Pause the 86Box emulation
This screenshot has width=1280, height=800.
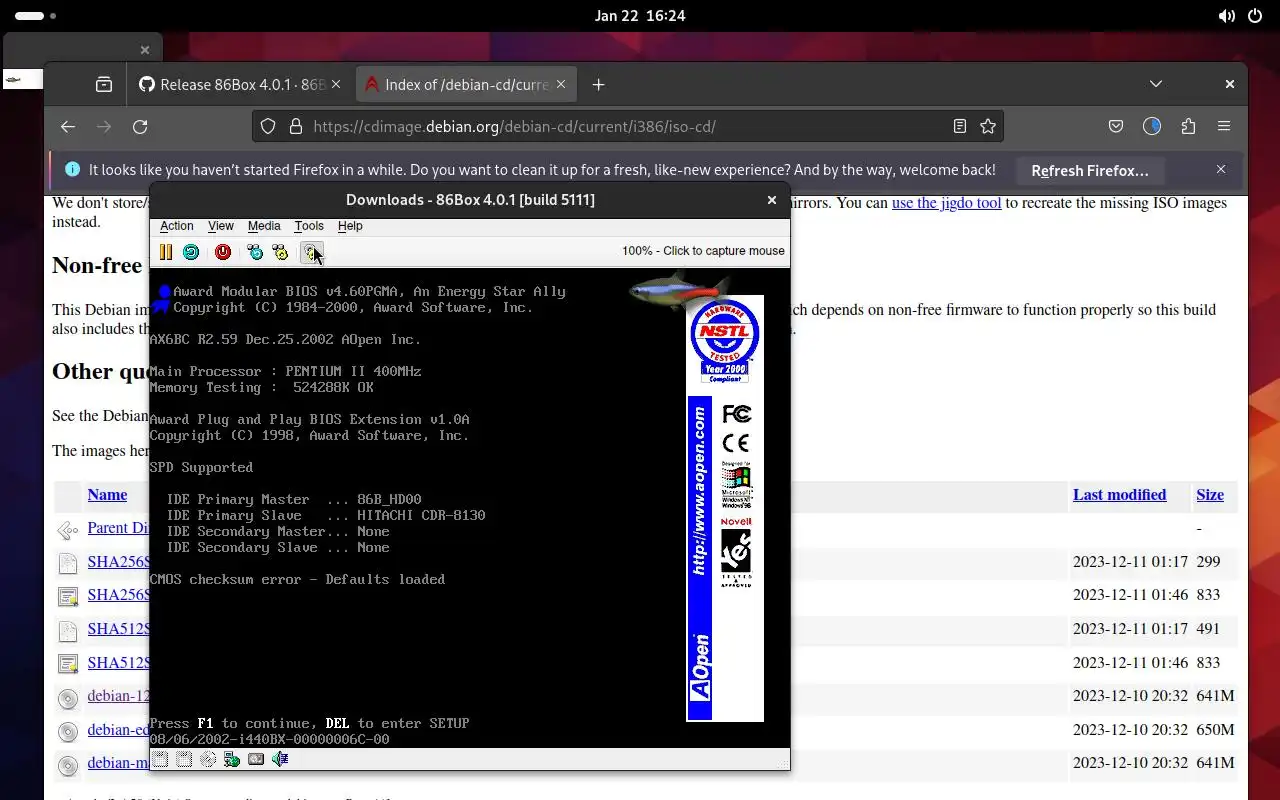[166, 253]
